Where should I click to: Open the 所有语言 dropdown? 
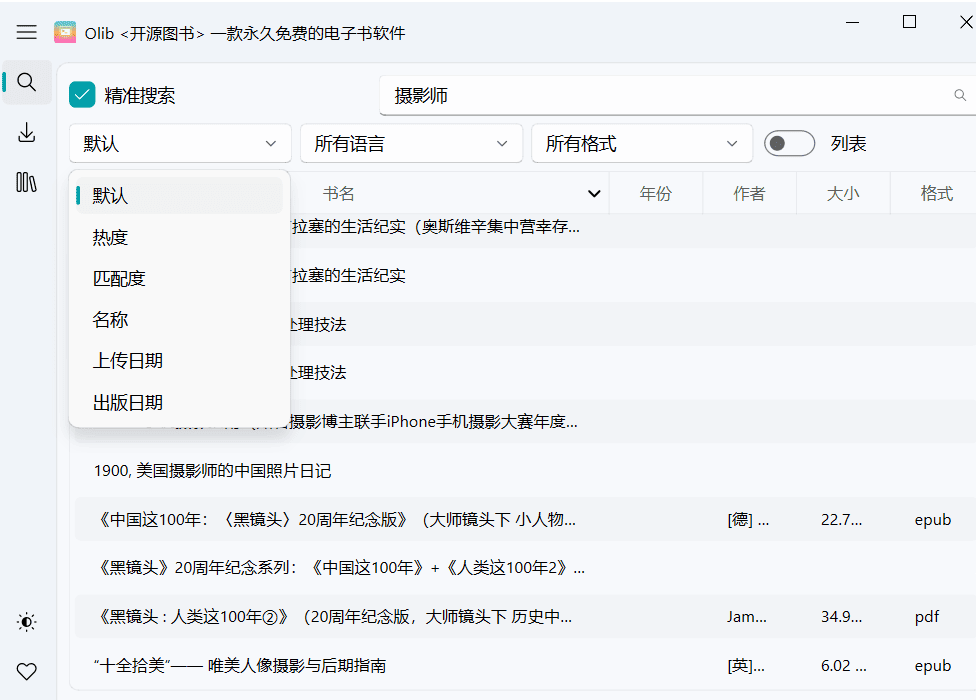tap(411, 143)
